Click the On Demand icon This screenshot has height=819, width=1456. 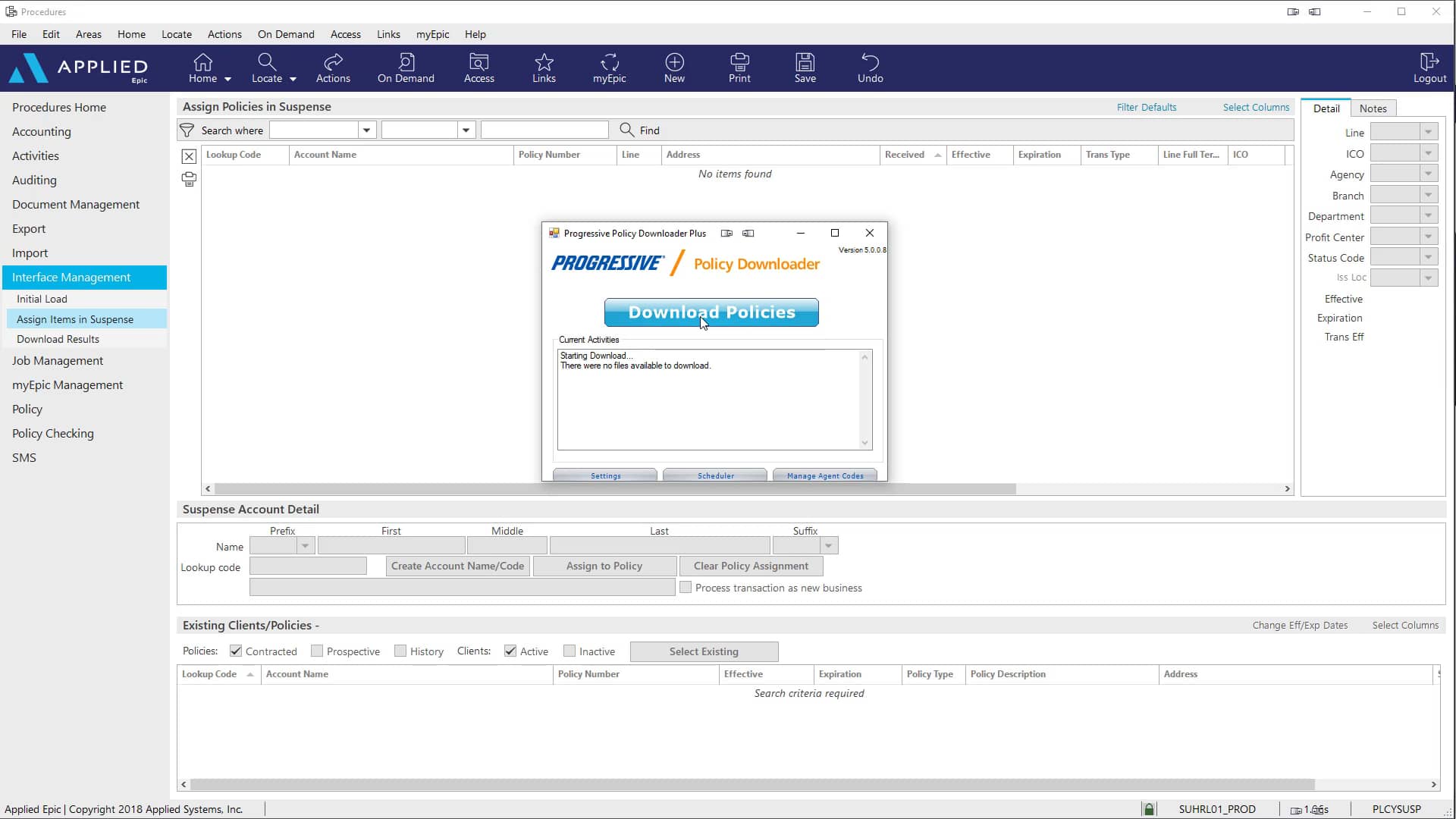[406, 67]
